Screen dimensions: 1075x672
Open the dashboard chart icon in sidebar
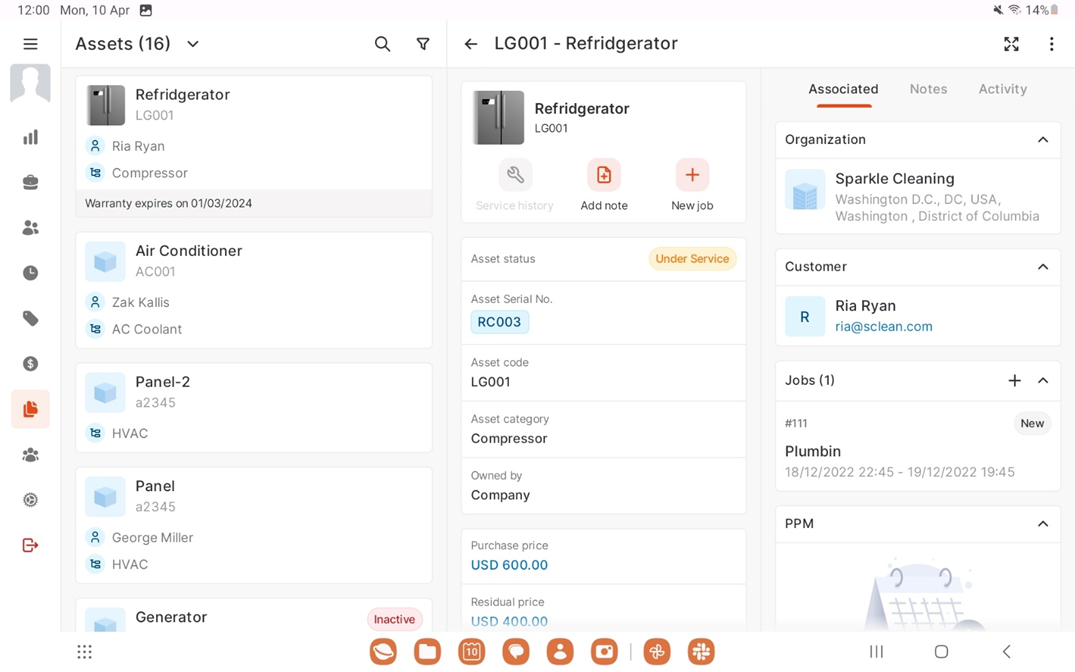(x=30, y=137)
